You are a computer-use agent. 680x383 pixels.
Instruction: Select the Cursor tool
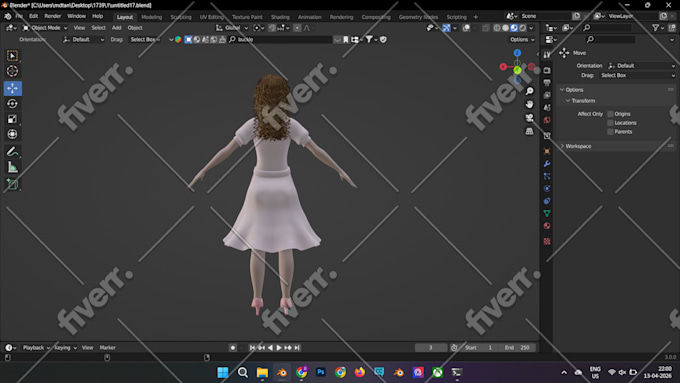click(13, 71)
